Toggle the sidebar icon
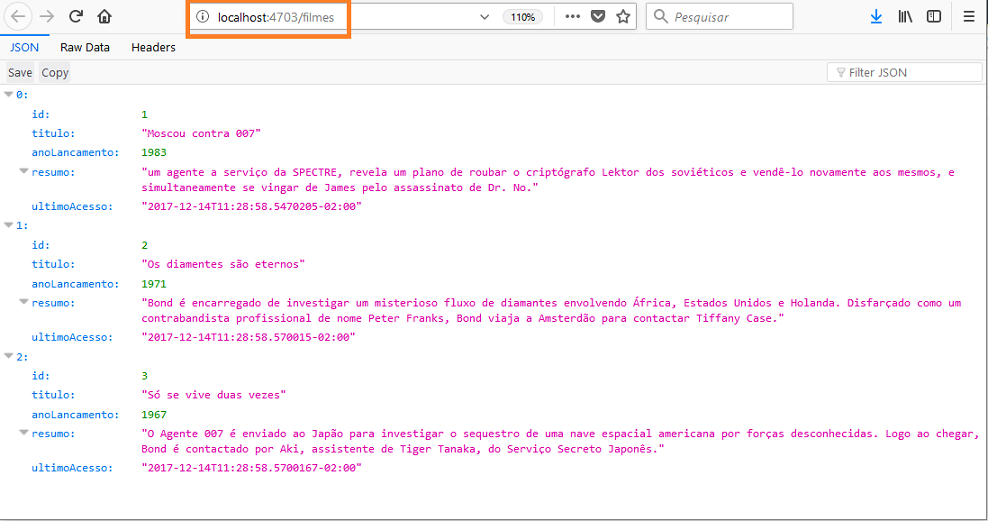This screenshot has width=988, height=521. 934,16
